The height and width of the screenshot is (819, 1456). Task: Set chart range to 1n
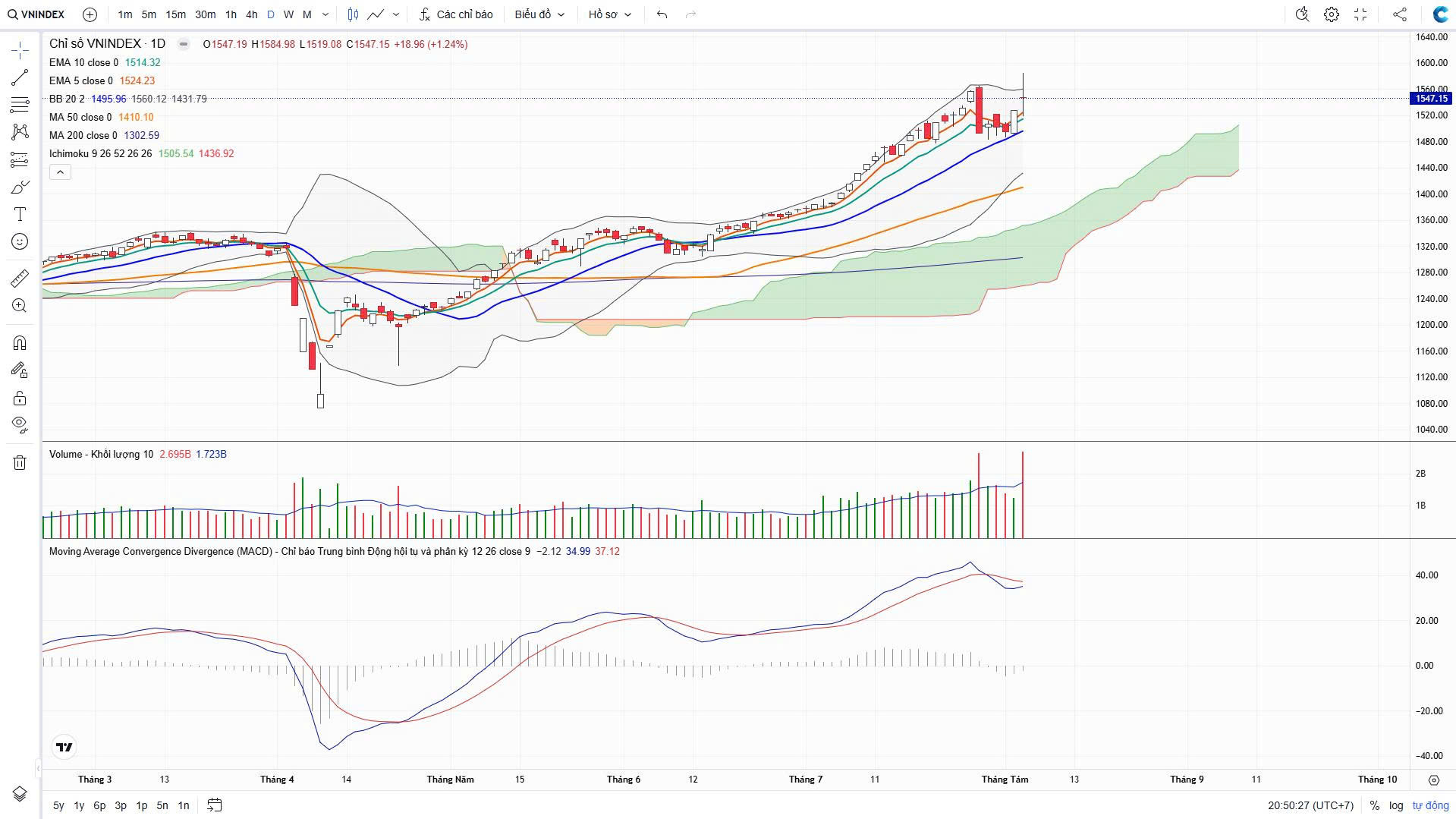pos(184,805)
